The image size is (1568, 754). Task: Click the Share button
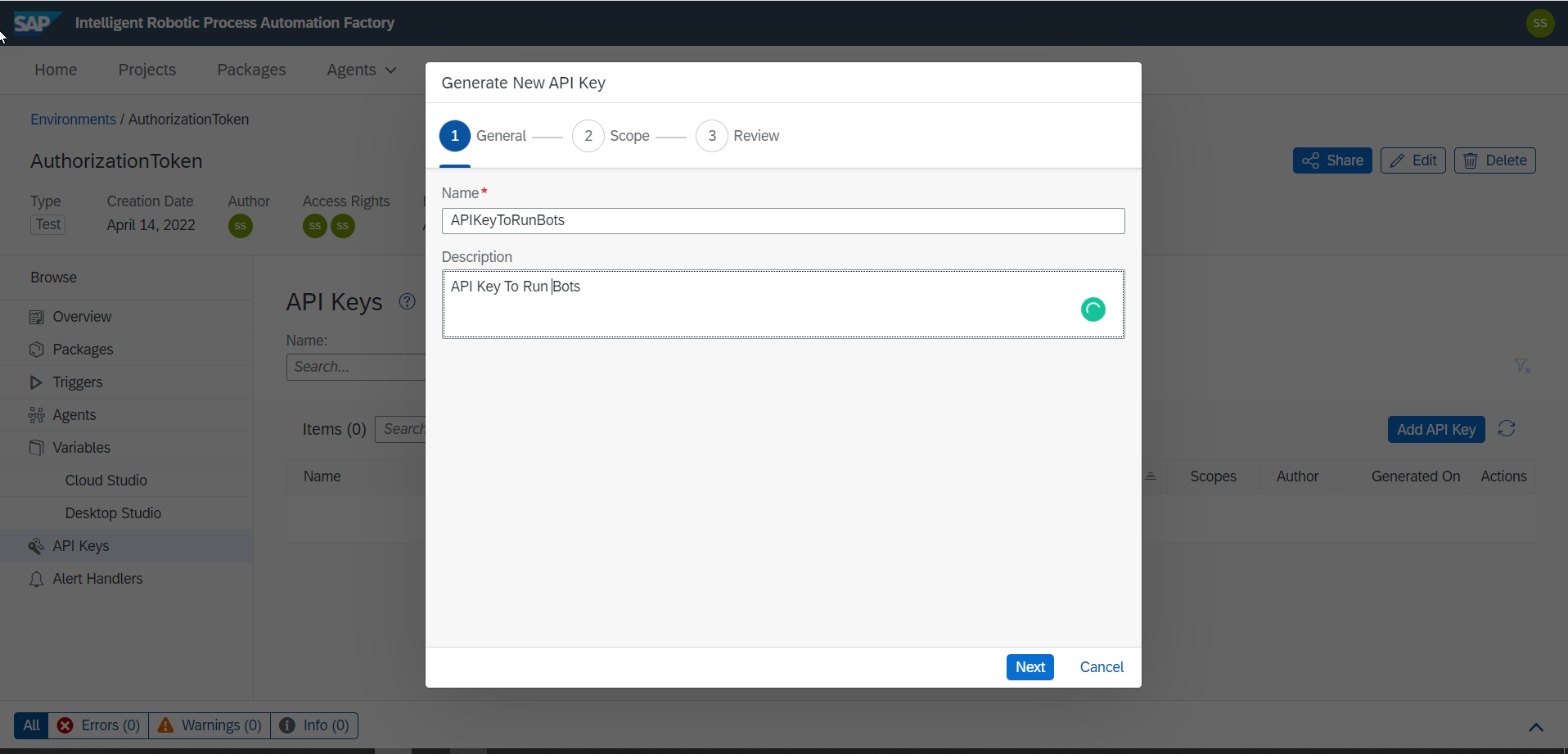click(1332, 160)
